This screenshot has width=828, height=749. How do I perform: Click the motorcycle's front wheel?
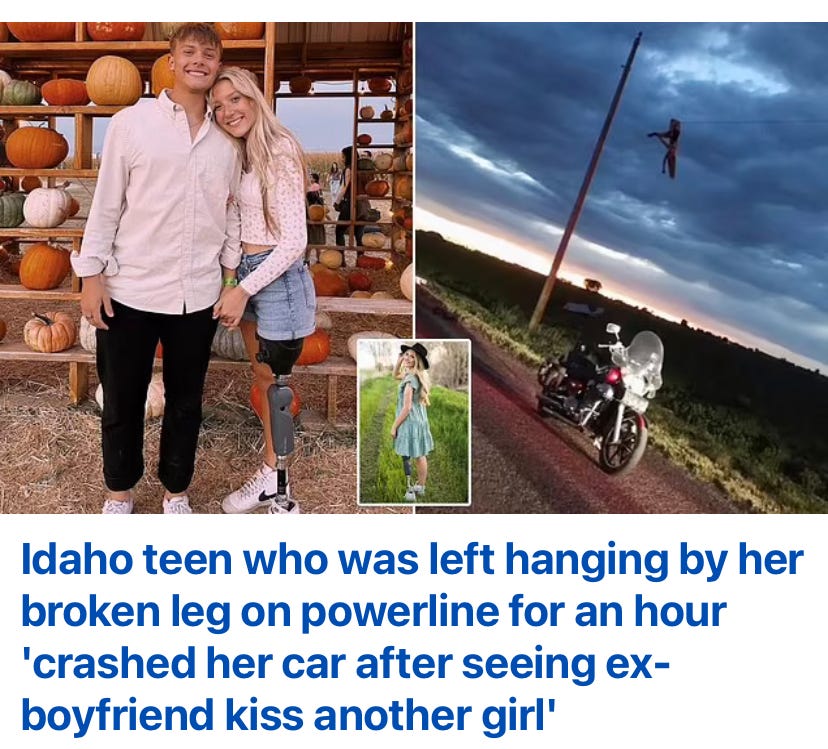[x=622, y=444]
